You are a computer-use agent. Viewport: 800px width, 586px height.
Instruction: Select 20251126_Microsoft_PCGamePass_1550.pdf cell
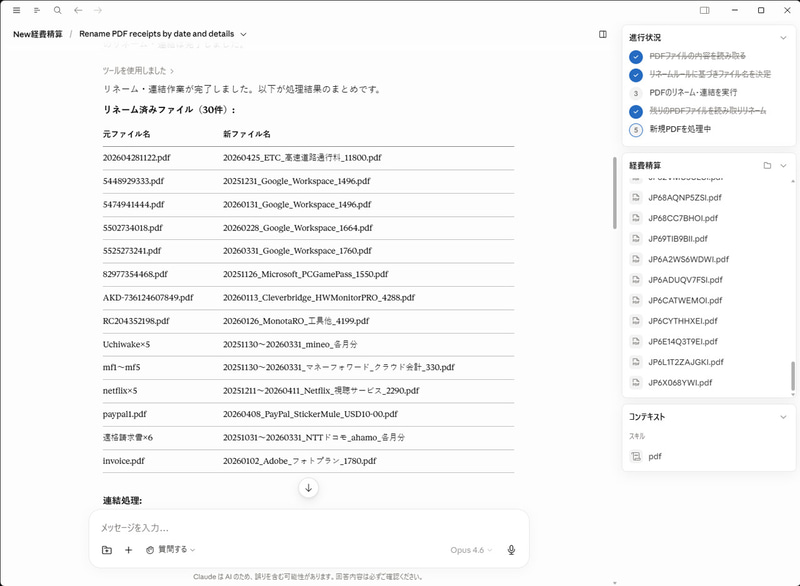305,274
